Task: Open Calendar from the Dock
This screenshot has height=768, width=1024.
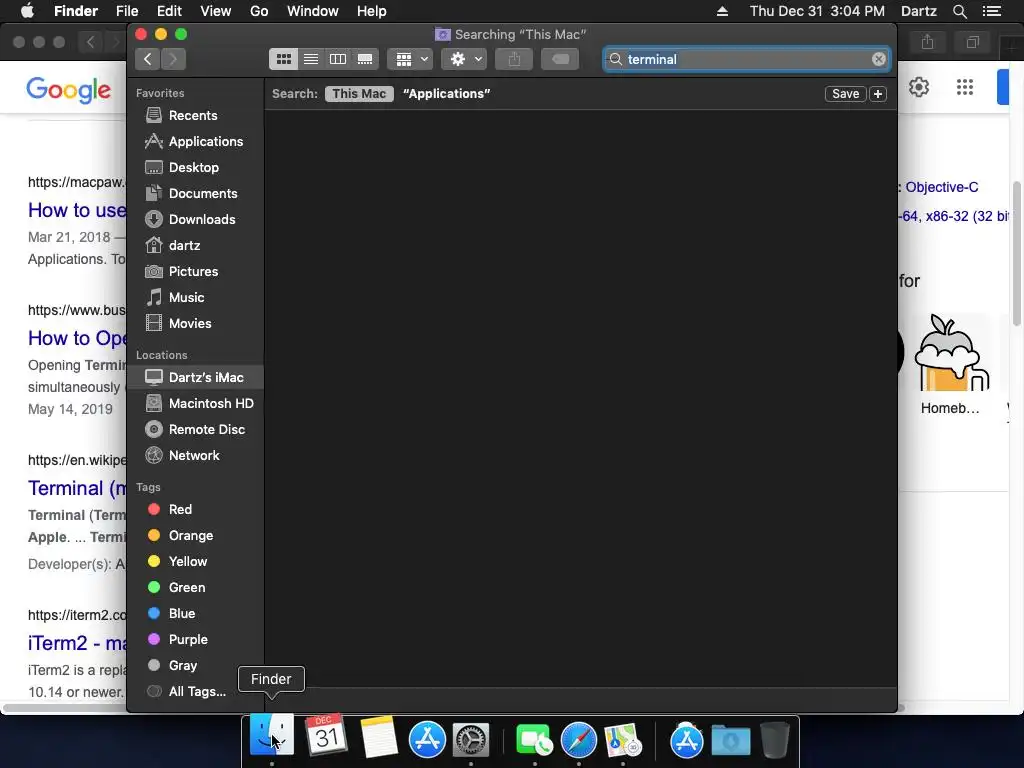Action: 325,736
